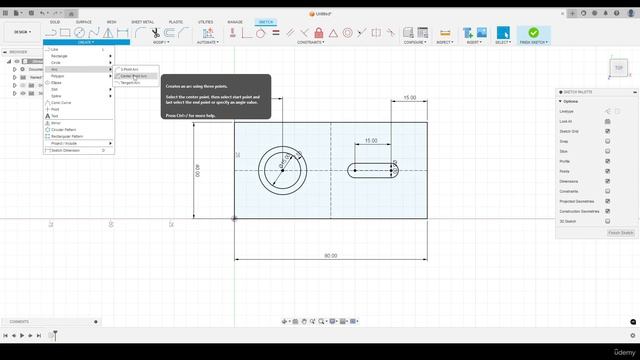Select the Mirror tool triangle icon
The width and height of the screenshot is (640, 360).
(x=108, y=33)
